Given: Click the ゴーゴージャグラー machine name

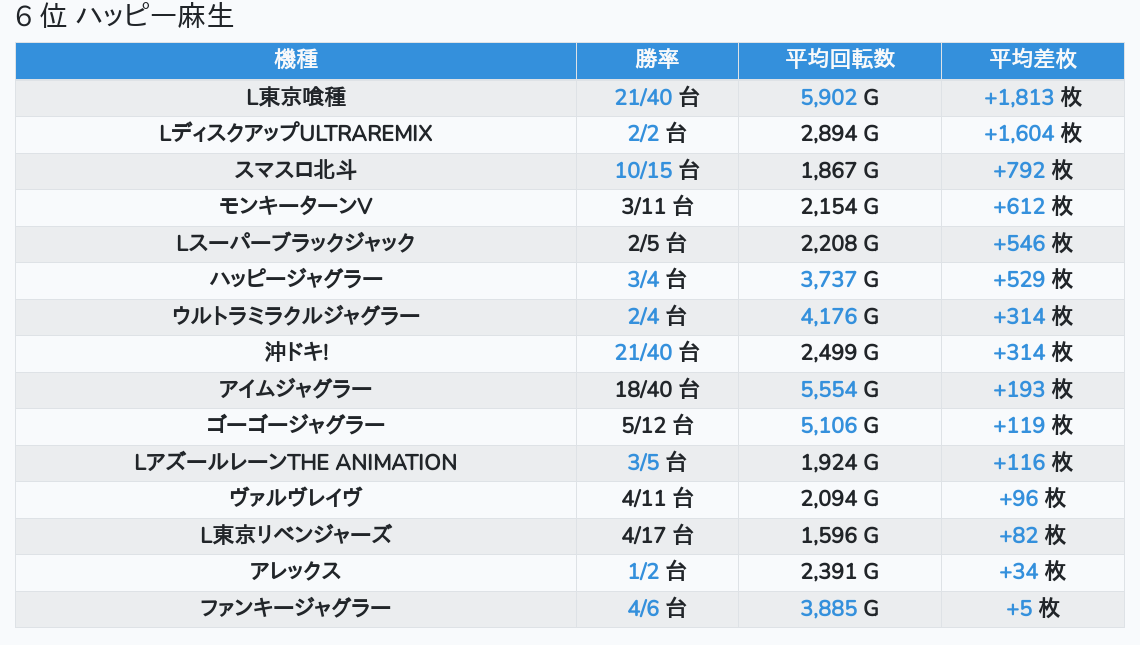Looking at the screenshot, I should [296, 426].
